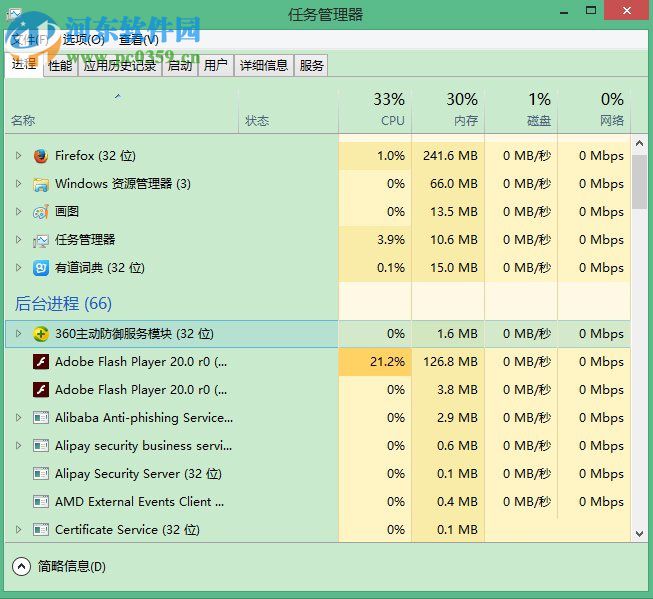653x599 pixels.
Task: Open the 选项(O) menu
Action: [83, 40]
